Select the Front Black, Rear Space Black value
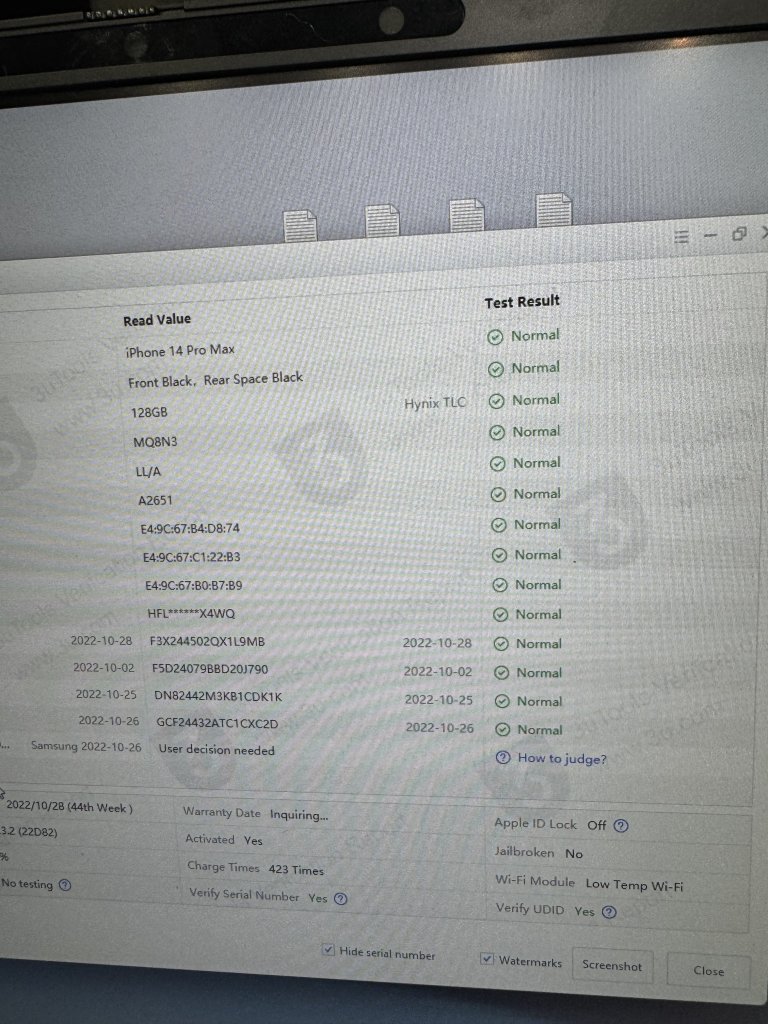768x1024 pixels. [216, 379]
